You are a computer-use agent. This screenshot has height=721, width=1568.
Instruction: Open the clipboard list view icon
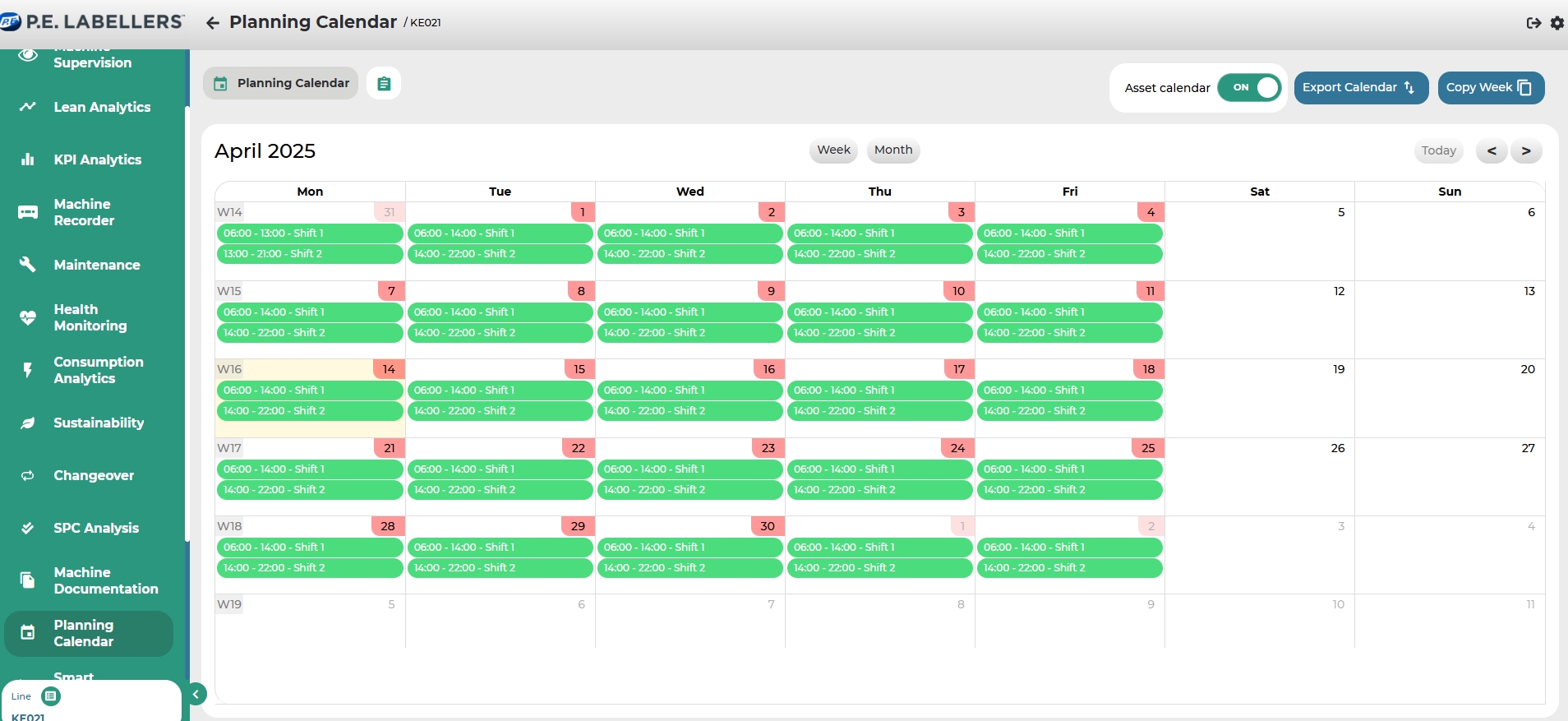point(384,84)
